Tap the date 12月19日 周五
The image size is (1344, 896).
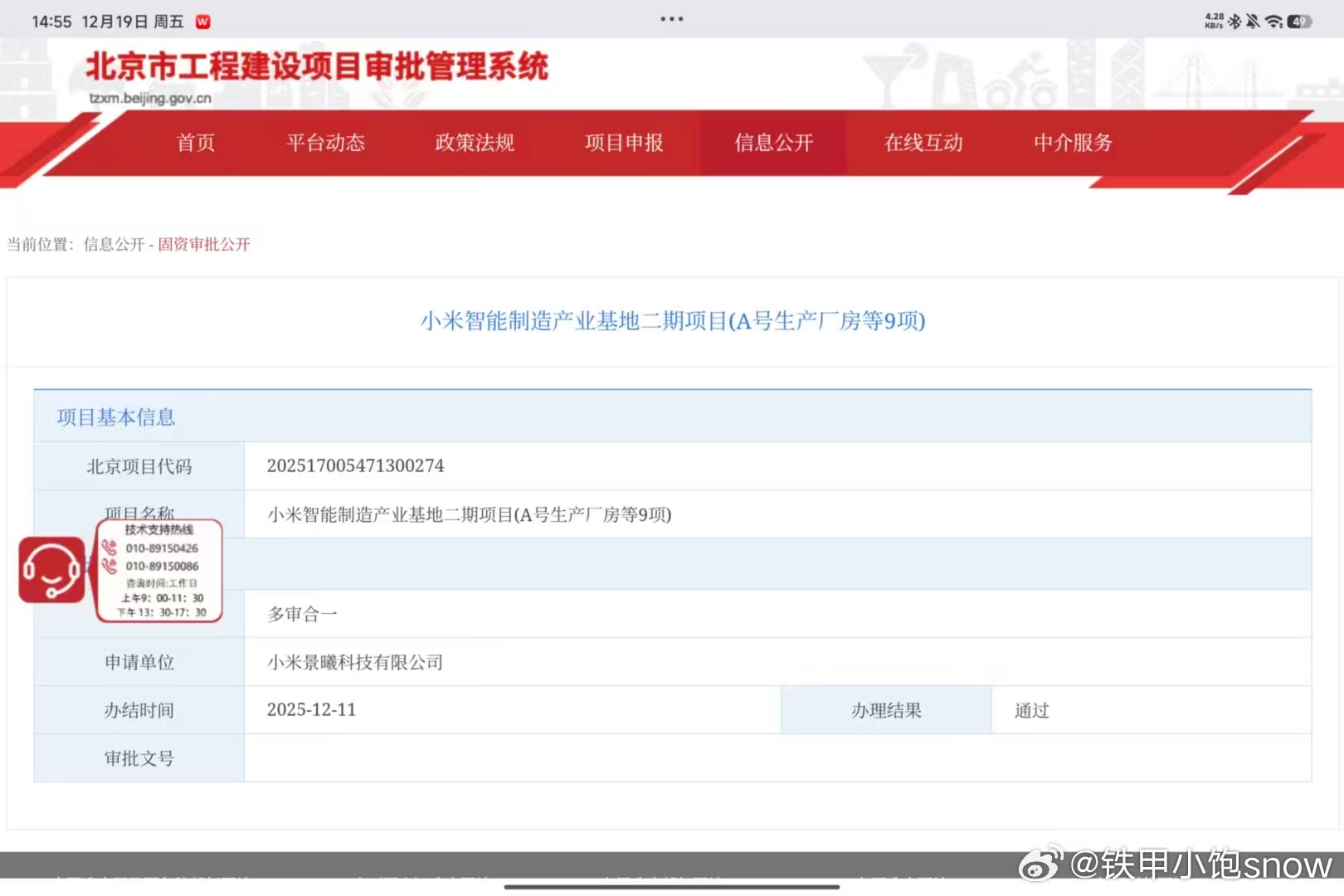tap(133, 22)
